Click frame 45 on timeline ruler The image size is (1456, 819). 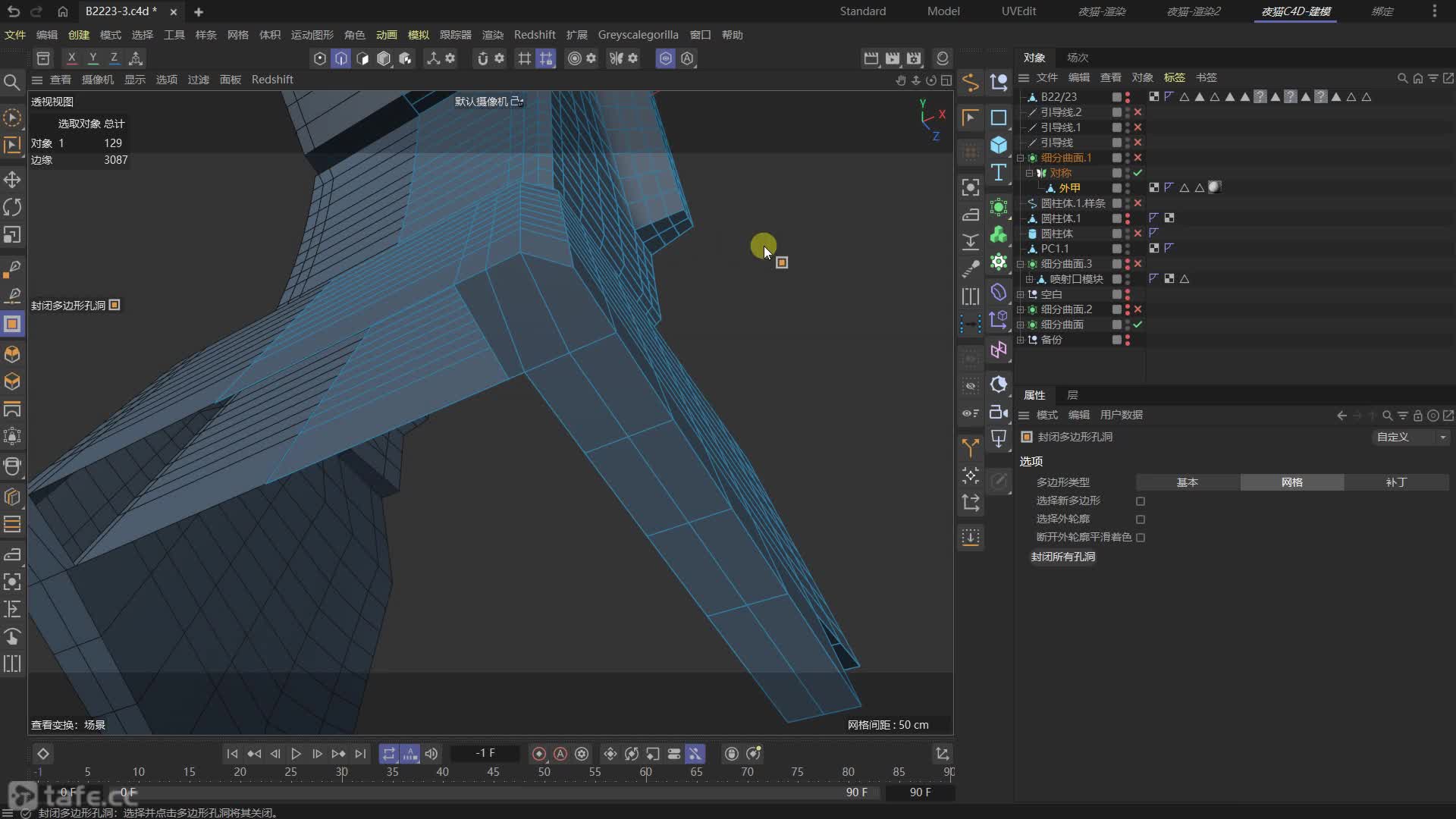point(493,772)
